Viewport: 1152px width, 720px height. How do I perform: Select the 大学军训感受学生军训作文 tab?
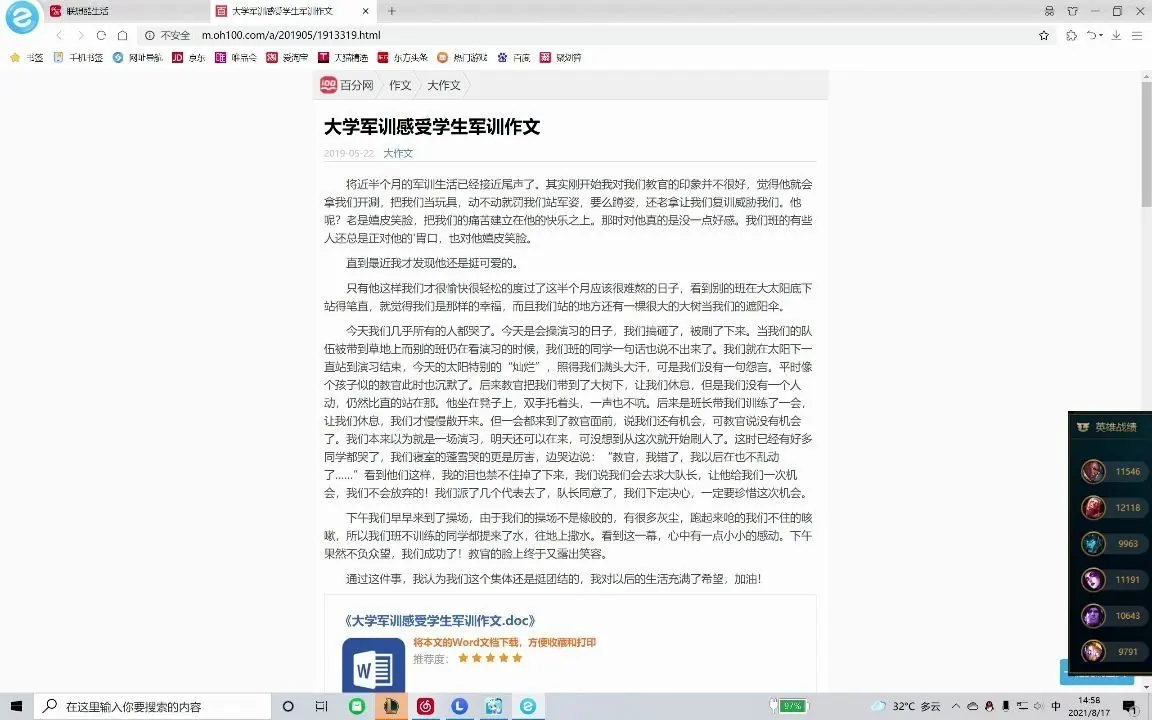pos(293,11)
